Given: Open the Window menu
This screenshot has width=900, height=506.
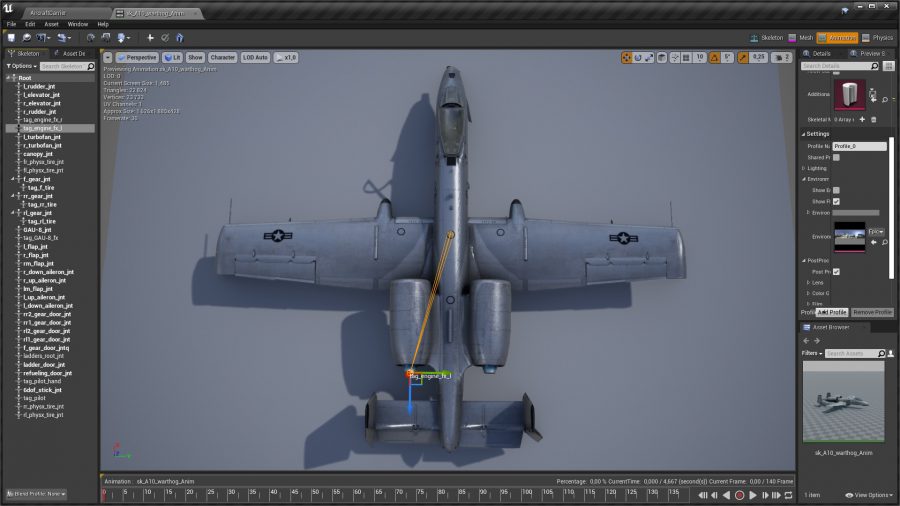Looking at the screenshot, I should pos(77,24).
